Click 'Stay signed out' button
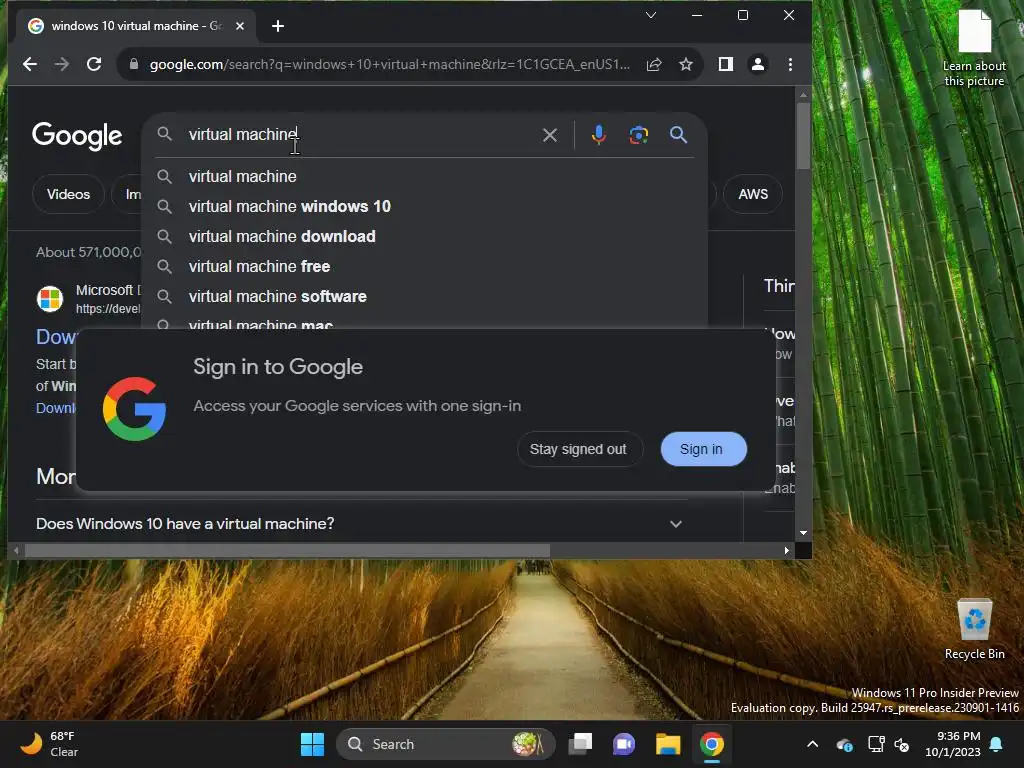The width and height of the screenshot is (1024, 768). click(579, 449)
